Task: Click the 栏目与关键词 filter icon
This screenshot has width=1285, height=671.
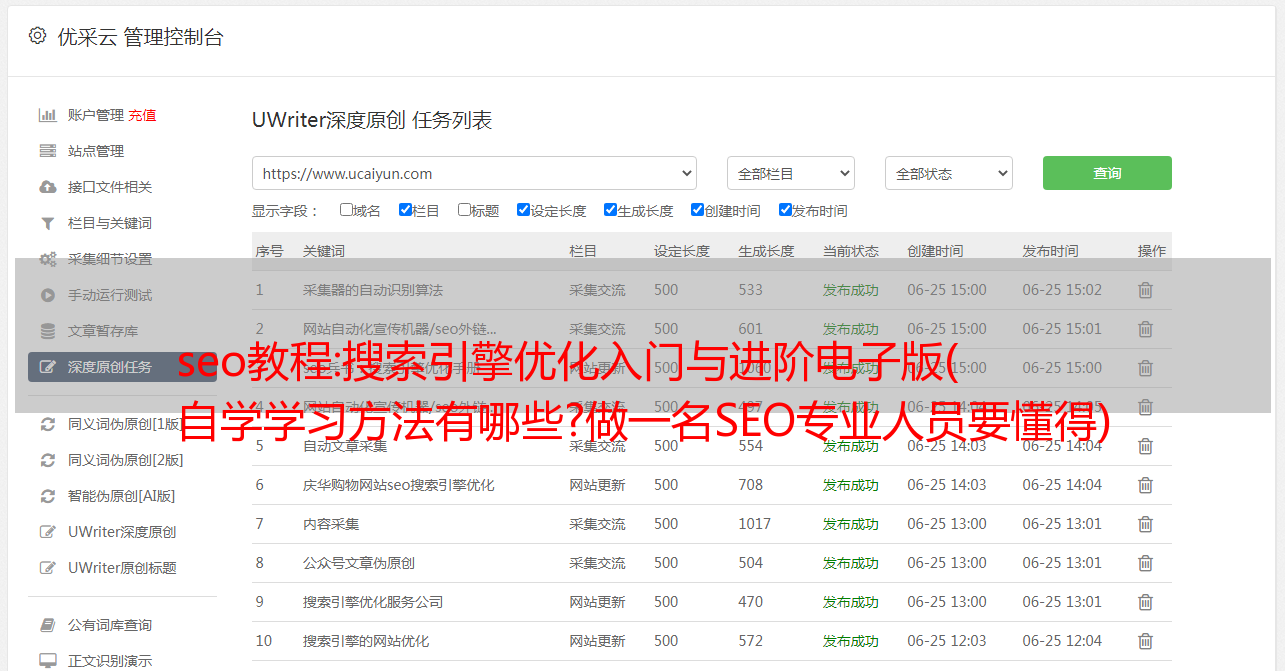Action: pyautogui.click(x=47, y=223)
